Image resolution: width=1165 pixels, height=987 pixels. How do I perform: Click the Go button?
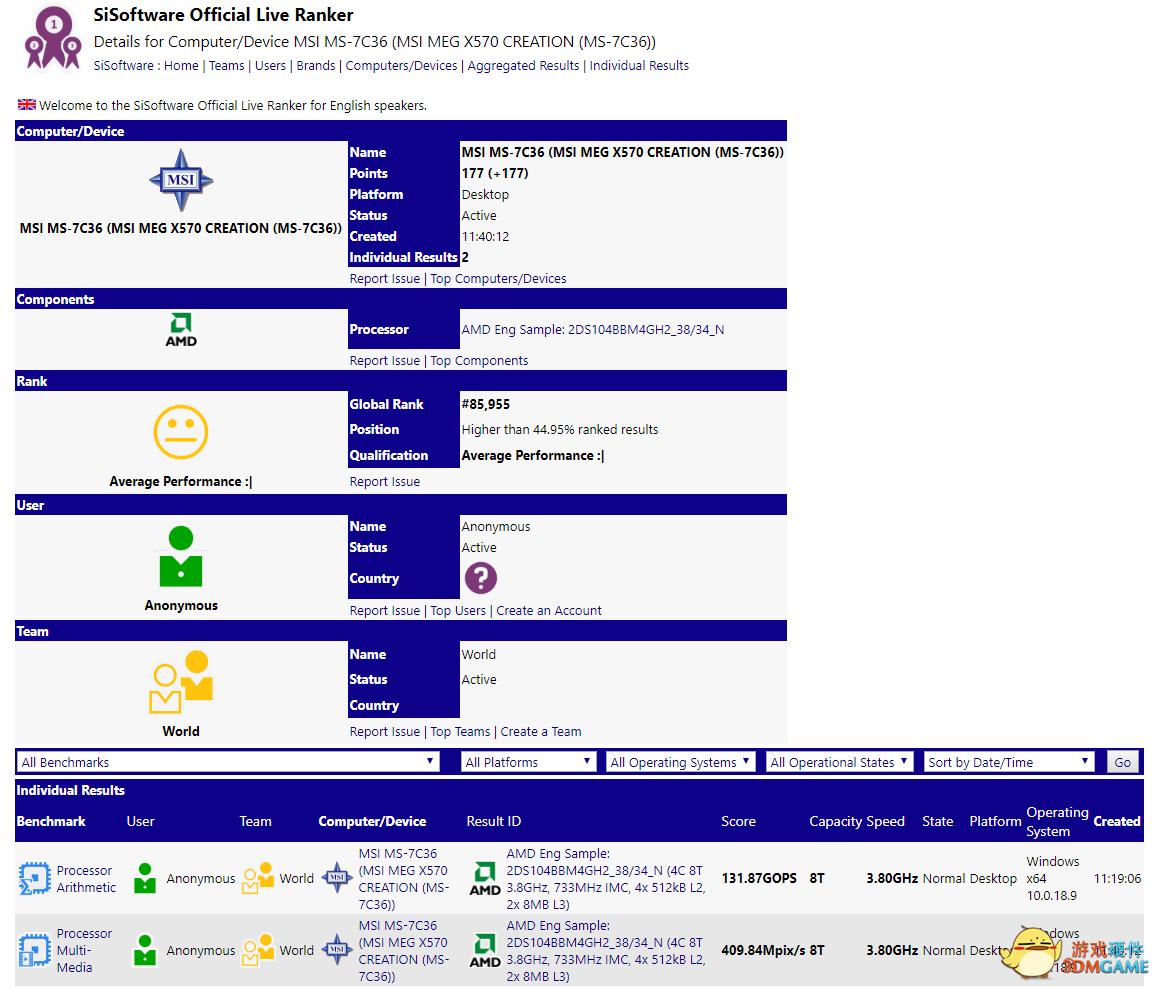pos(1123,762)
